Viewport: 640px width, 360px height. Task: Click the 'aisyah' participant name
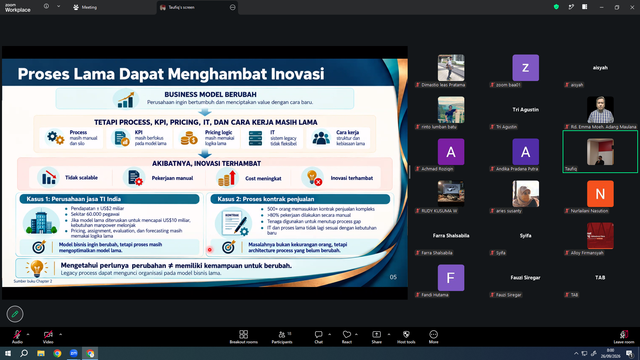point(600,68)
